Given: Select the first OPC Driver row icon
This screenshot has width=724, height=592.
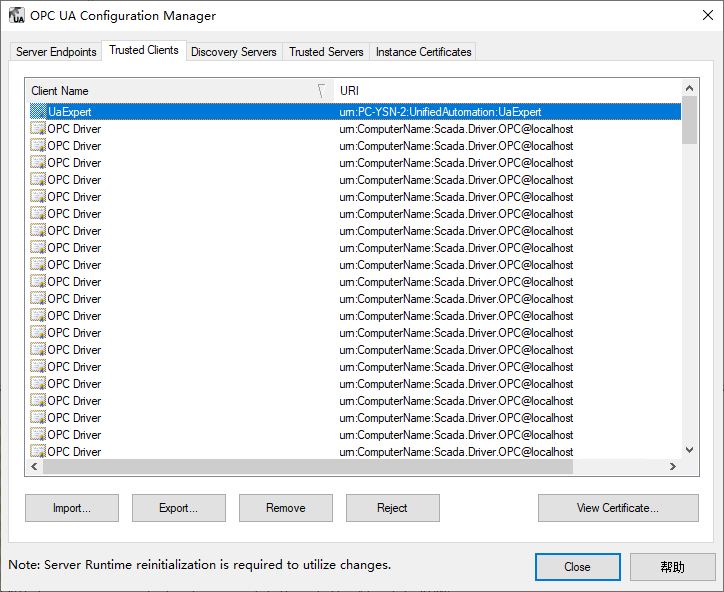Looking at the screenshot, I should [x=38, y=129].
